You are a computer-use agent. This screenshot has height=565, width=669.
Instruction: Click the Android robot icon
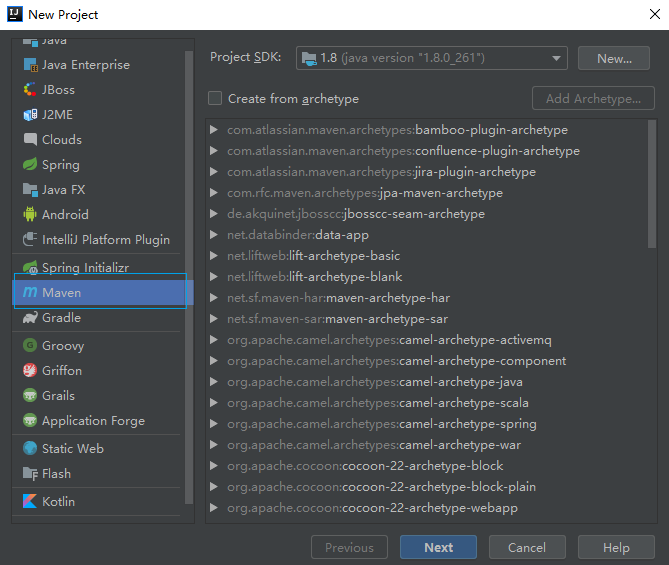pyautogui.click(x=30, y=215)
